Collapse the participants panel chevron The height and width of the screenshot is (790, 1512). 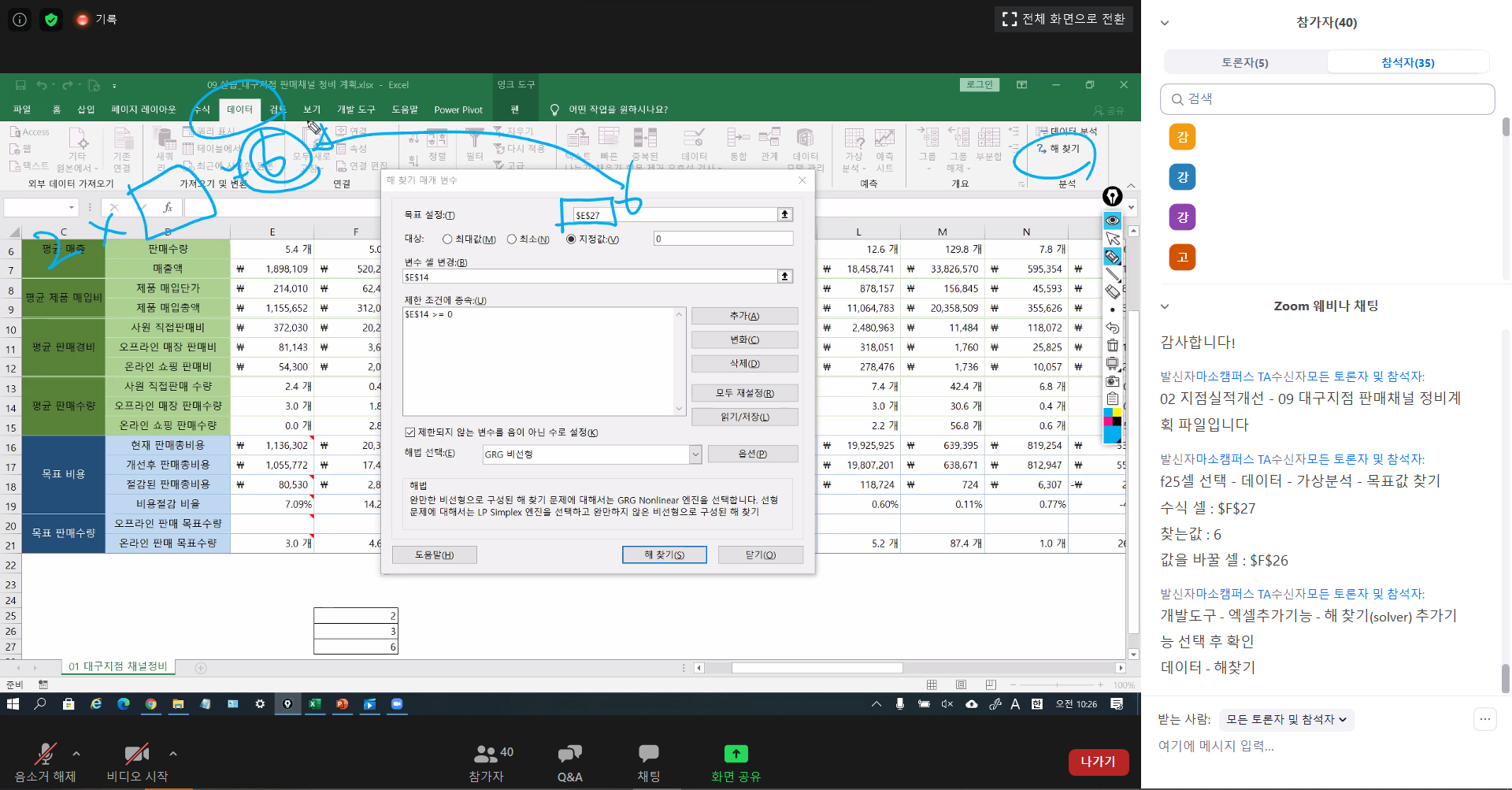1165,23
